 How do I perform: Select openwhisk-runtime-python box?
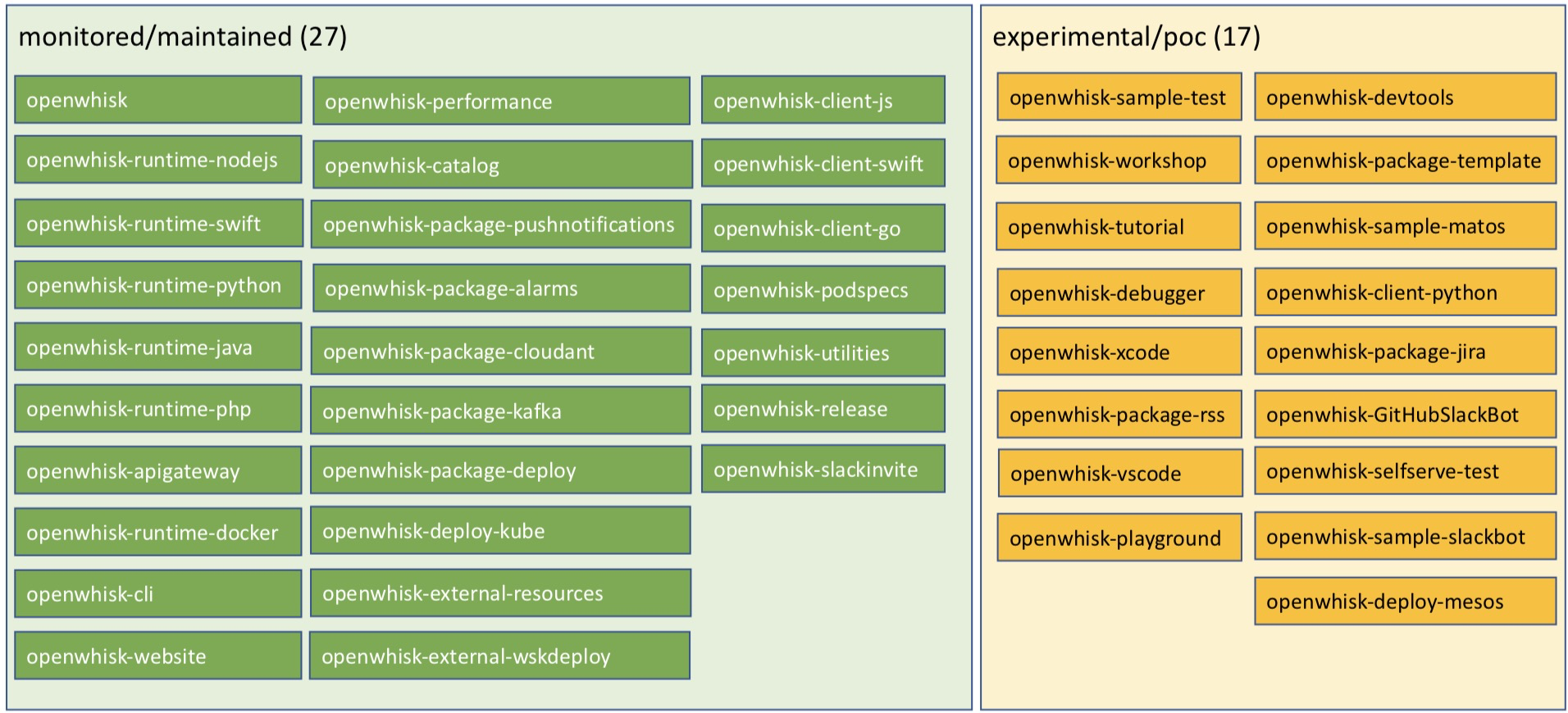(x=158, y=285)
